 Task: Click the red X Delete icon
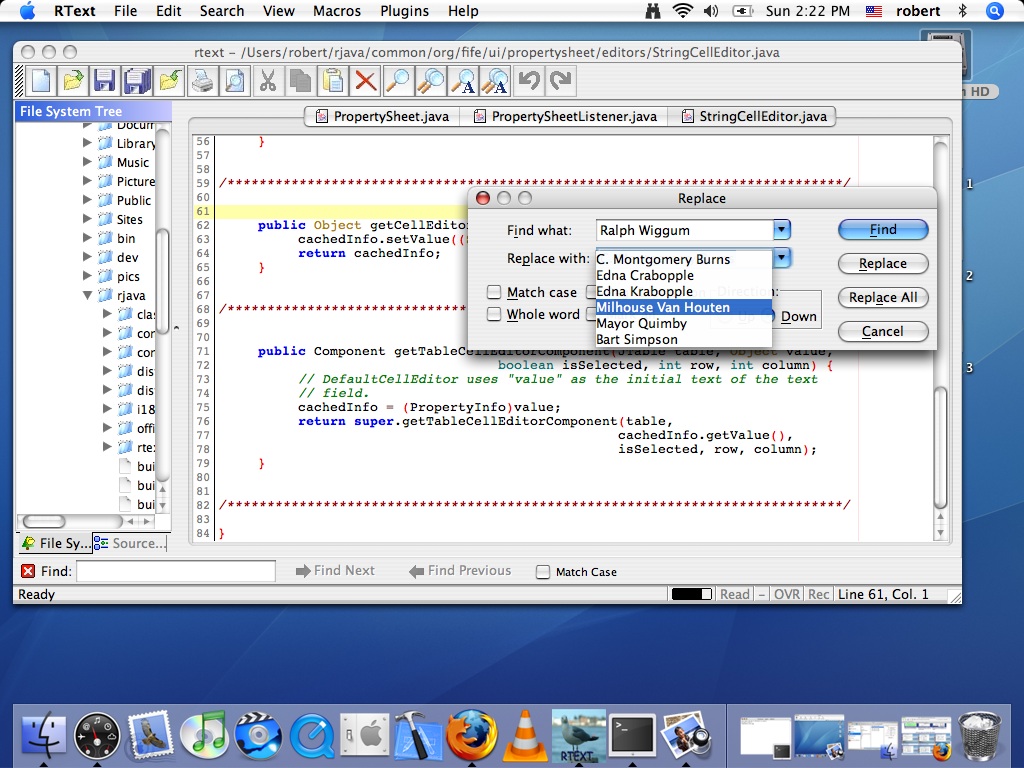366,81
